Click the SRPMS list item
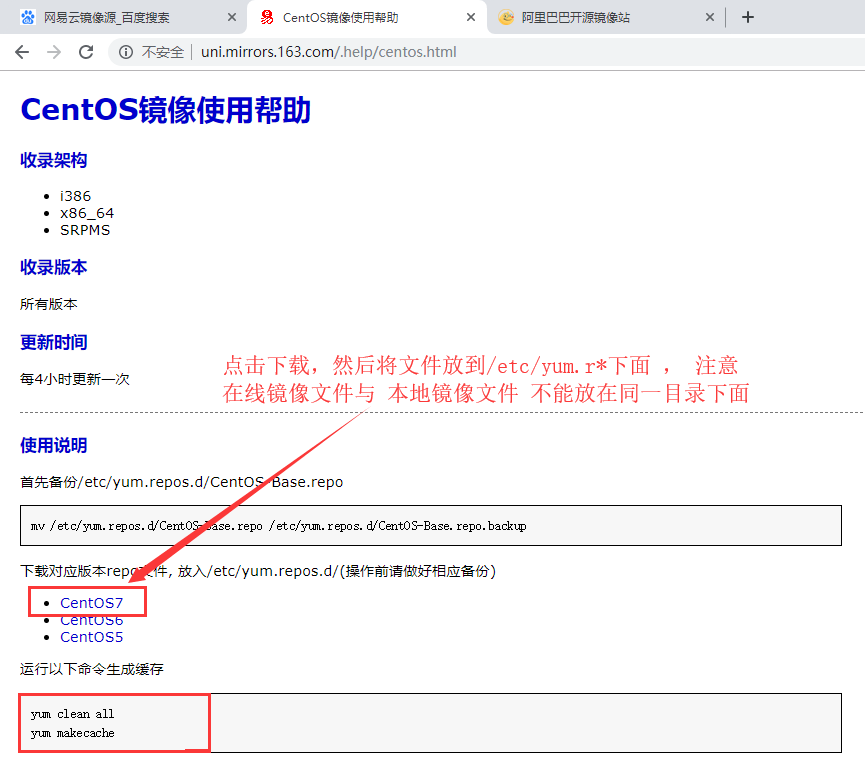This screenshot has width=865, height=762. [85, 230]
